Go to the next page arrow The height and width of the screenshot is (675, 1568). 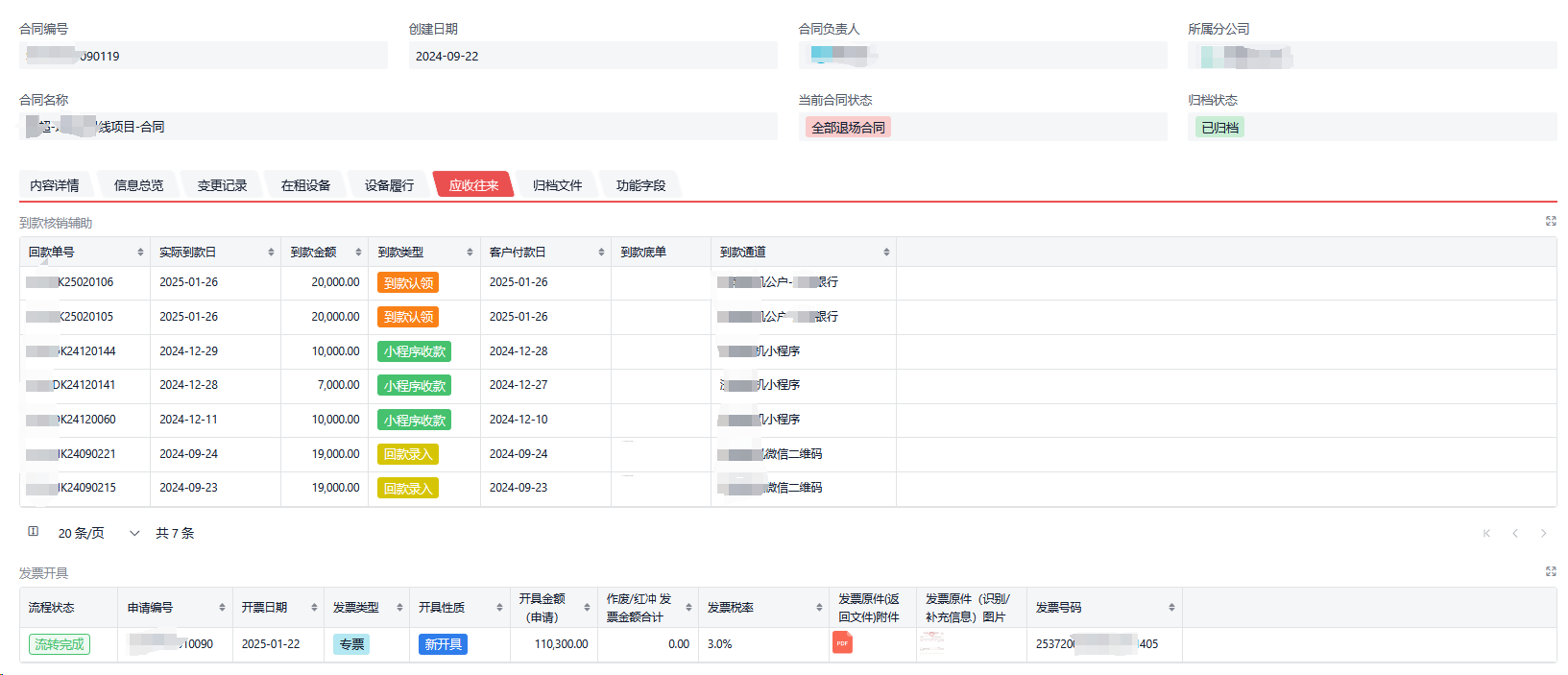(1543, 533)
